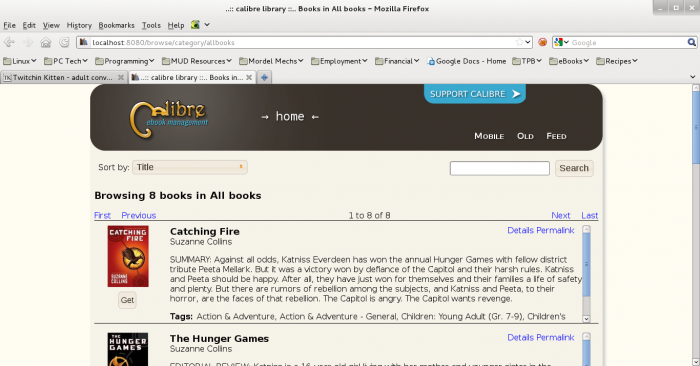
Task: Open Permalink for The Hunger Games
Action: click(555, 337)
